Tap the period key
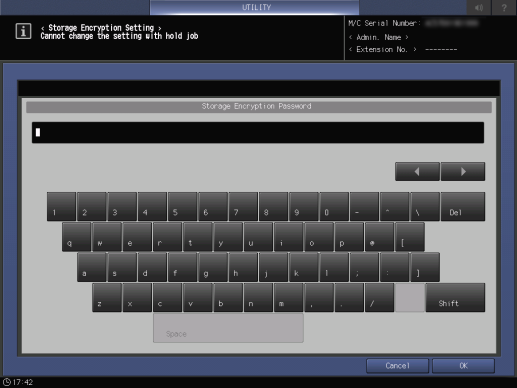Viewport: 517px width, 388px height. [x=350, y=298]
